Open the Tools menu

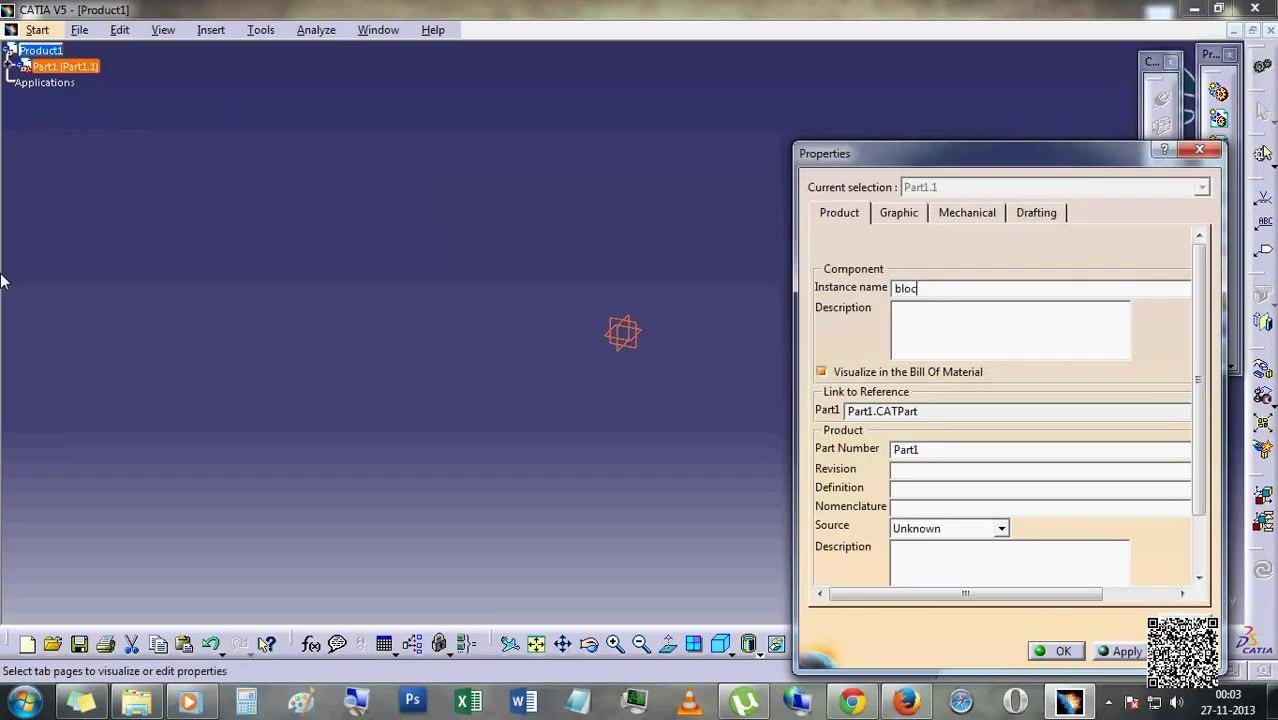(x=260, y=30)
